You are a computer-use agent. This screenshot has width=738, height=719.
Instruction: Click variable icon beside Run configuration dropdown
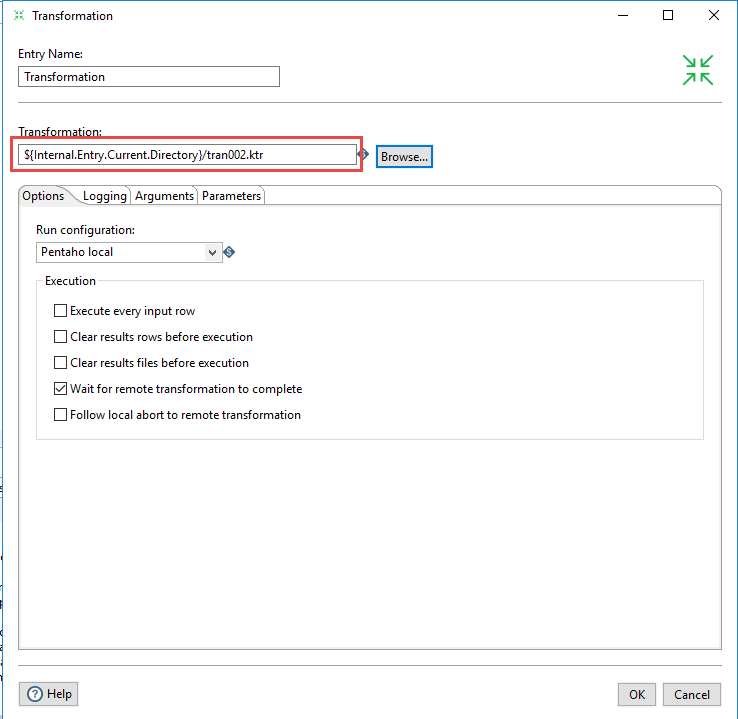click(x=229, y=252)
